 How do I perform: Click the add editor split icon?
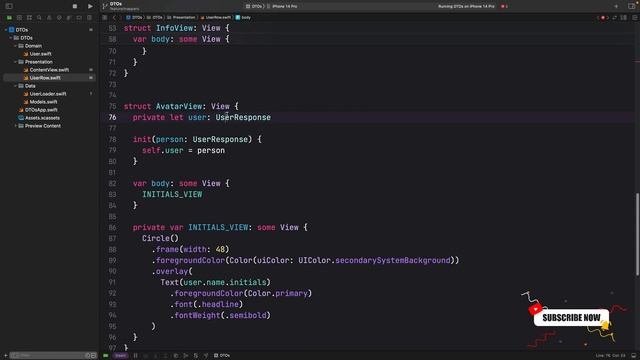[635, 18]
